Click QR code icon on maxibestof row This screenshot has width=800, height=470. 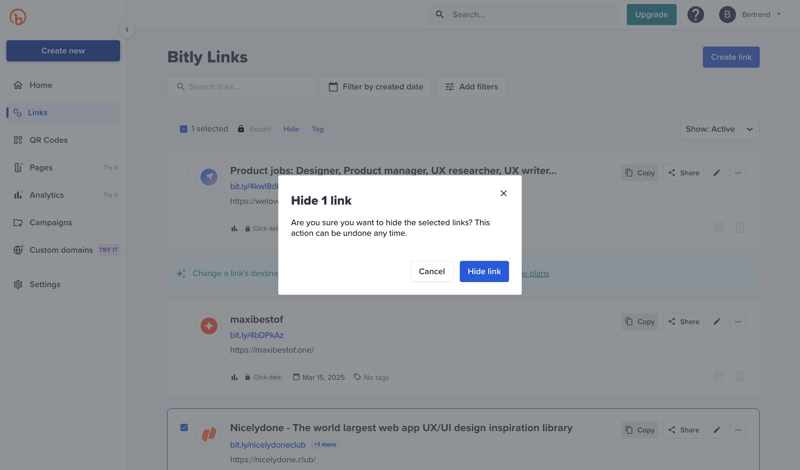coord(719,376)
